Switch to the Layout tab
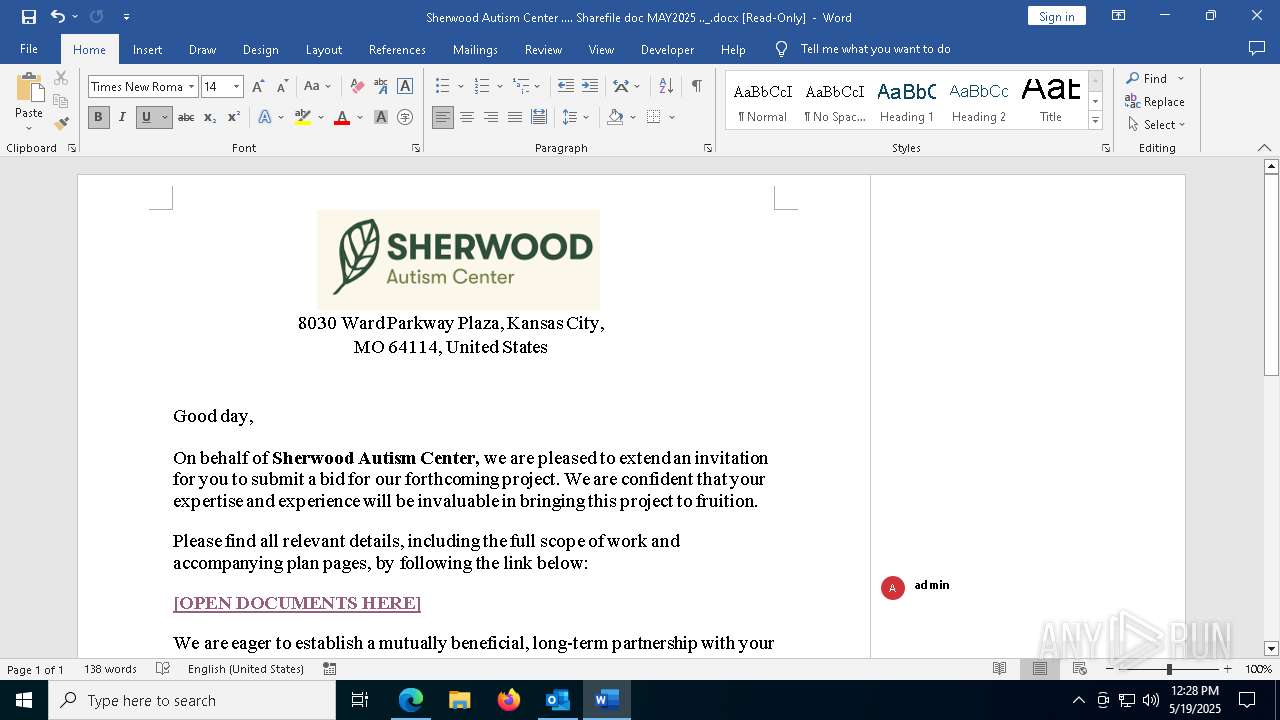Screen dimensions: 1280x720 point(324,49)
